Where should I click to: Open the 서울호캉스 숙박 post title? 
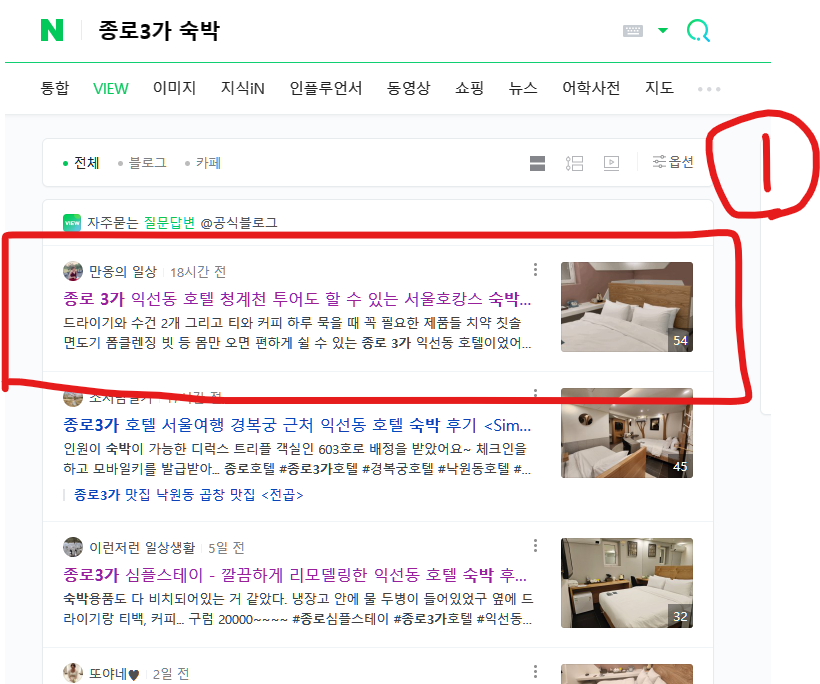[297, 299]
